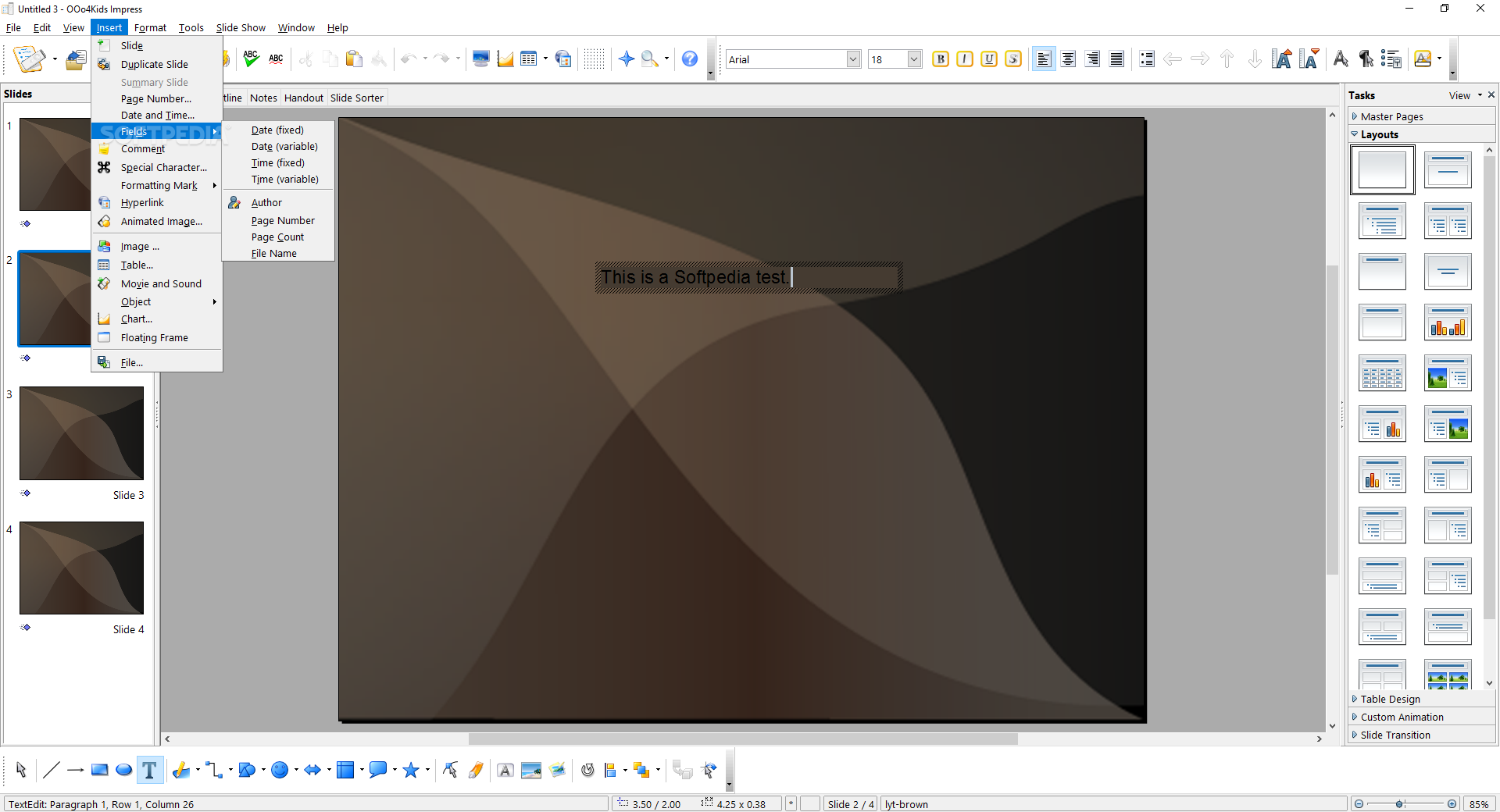Adjust the zoom slider in status bar
This screenshot has width=1500, height=812.
pos(1400,803)
